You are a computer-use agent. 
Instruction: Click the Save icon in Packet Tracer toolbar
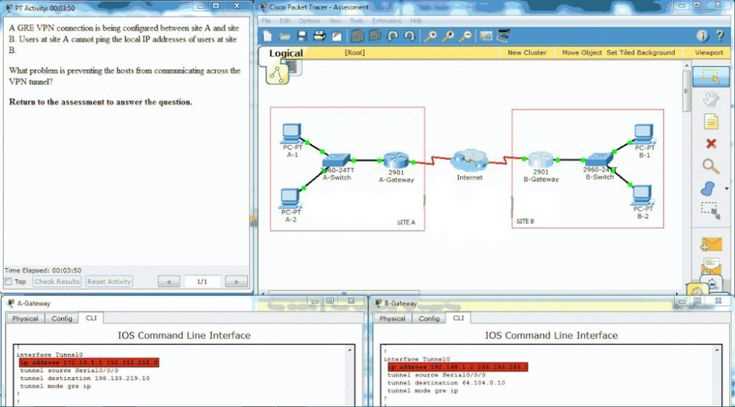click(x=302, y=36)
